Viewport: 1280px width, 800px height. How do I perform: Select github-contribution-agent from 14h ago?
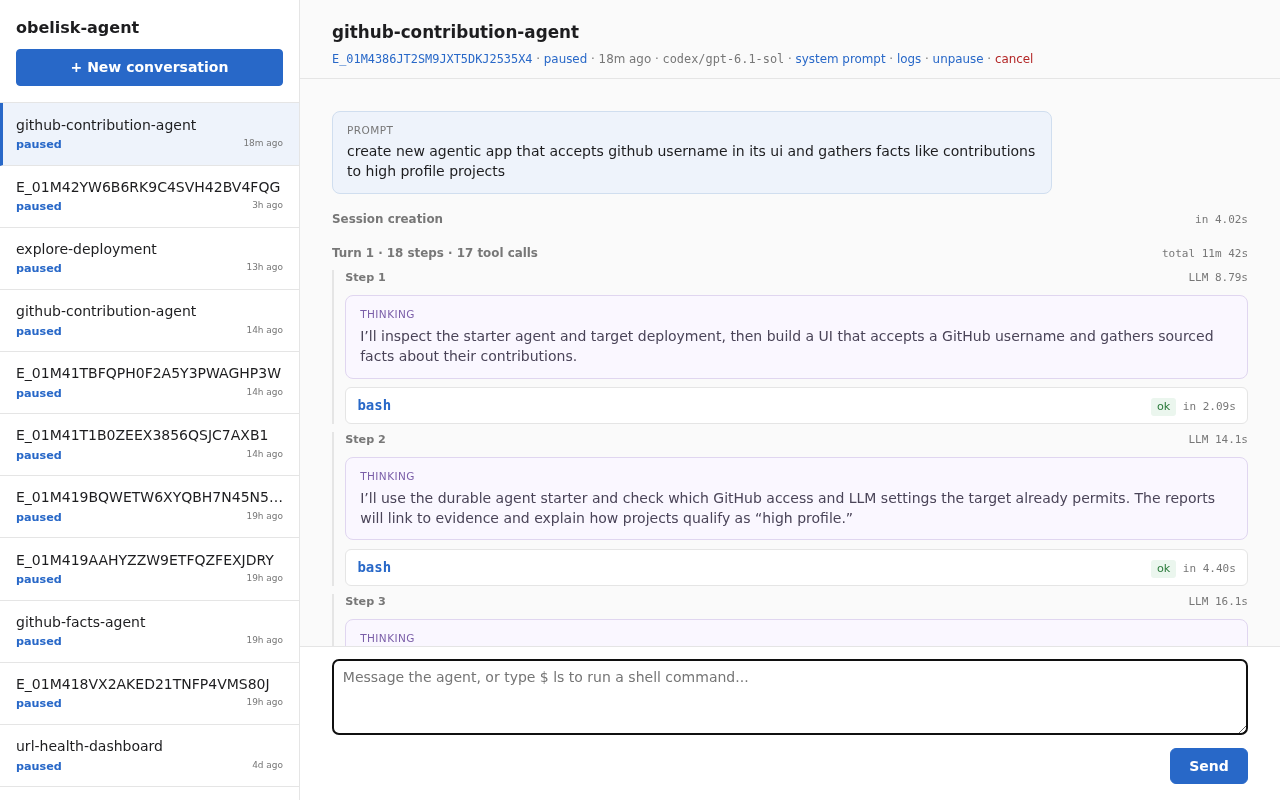coord(149,320)
